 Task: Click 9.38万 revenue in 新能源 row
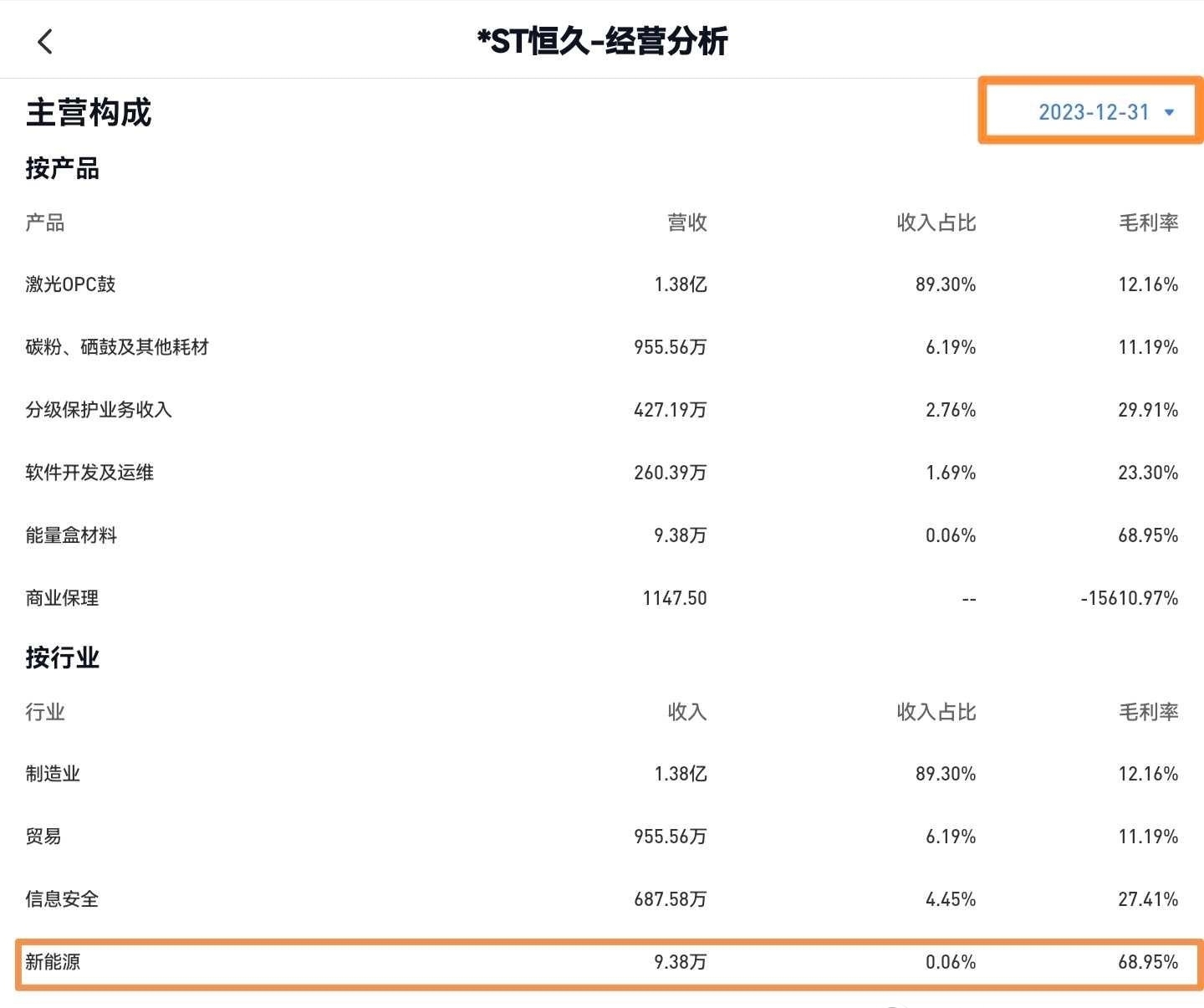681,962
